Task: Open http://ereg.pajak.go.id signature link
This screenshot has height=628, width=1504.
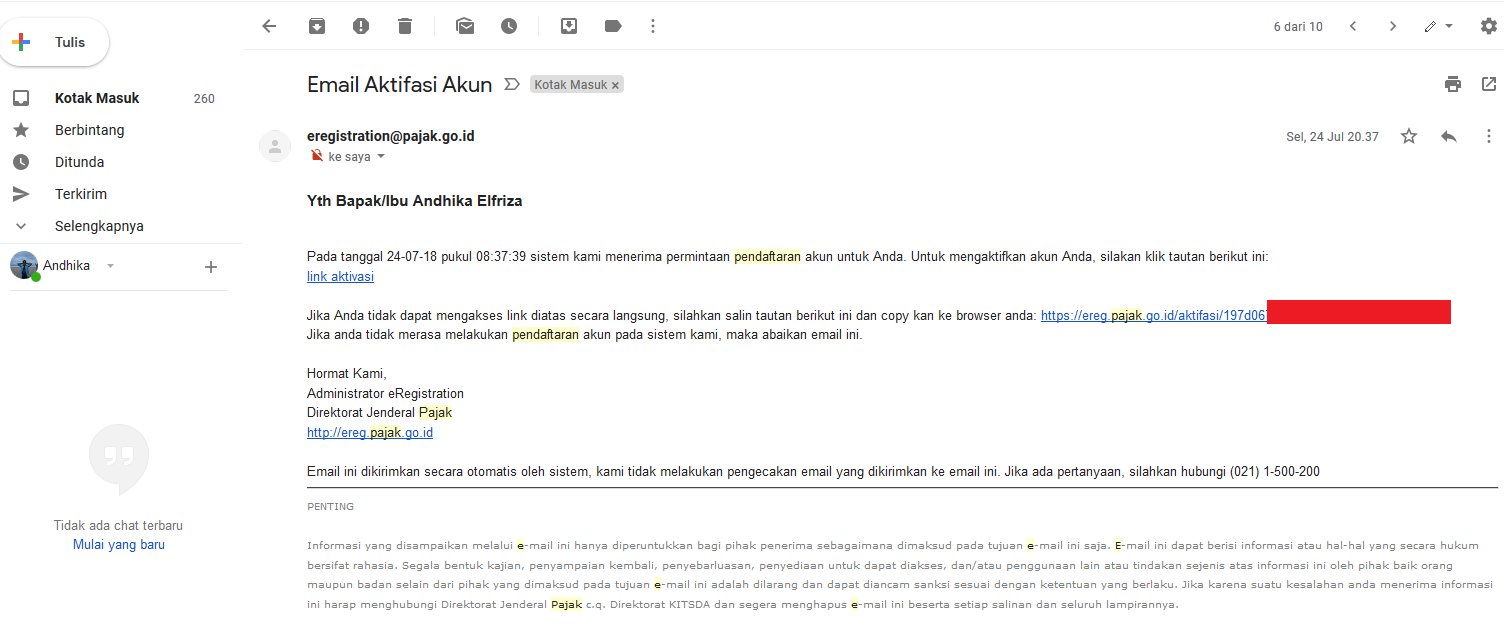Action: [370, 433]
